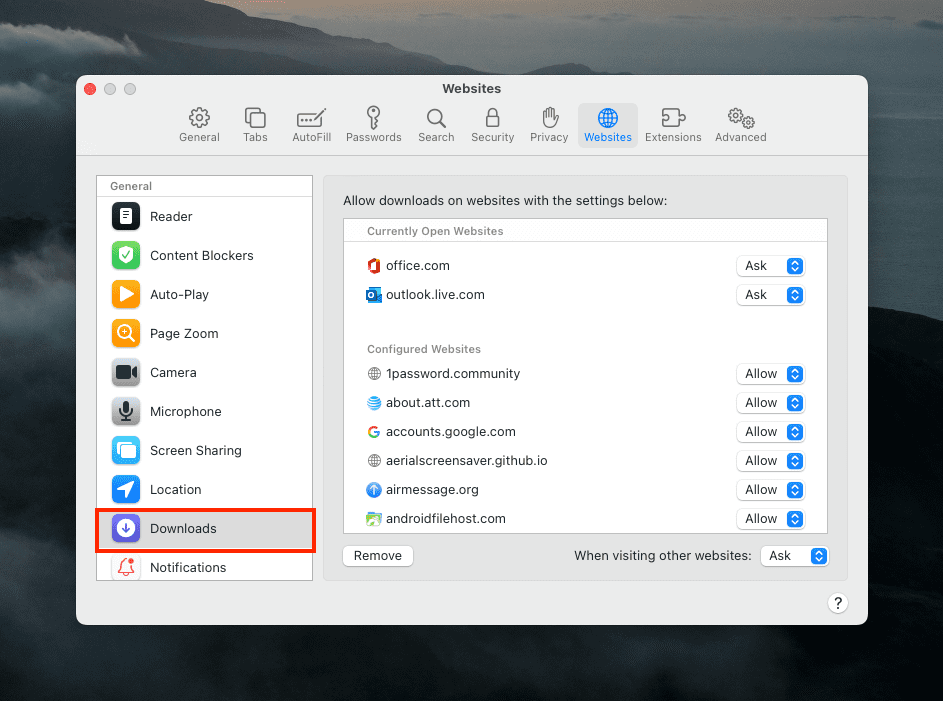Image resolution: width=943 pixels, height=701 pixels.
Task: Click the Auto-Play orange play icon
Action: (126, 295)
